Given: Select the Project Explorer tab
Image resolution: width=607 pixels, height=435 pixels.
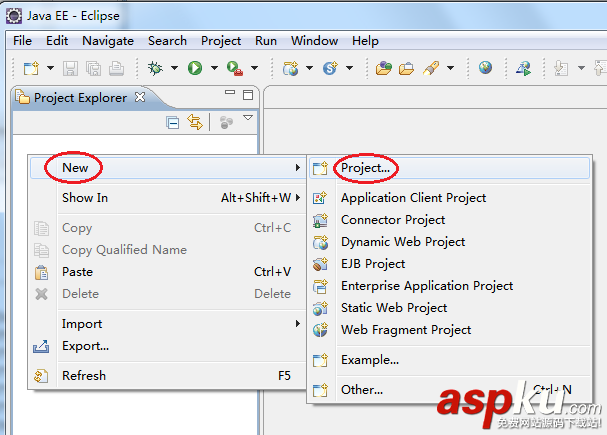Looking at the screenshot, I should 80,98.
